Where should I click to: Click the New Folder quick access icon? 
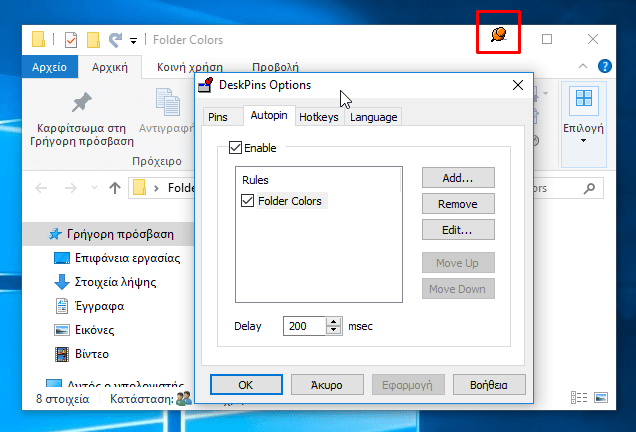(x=93, y=40)
